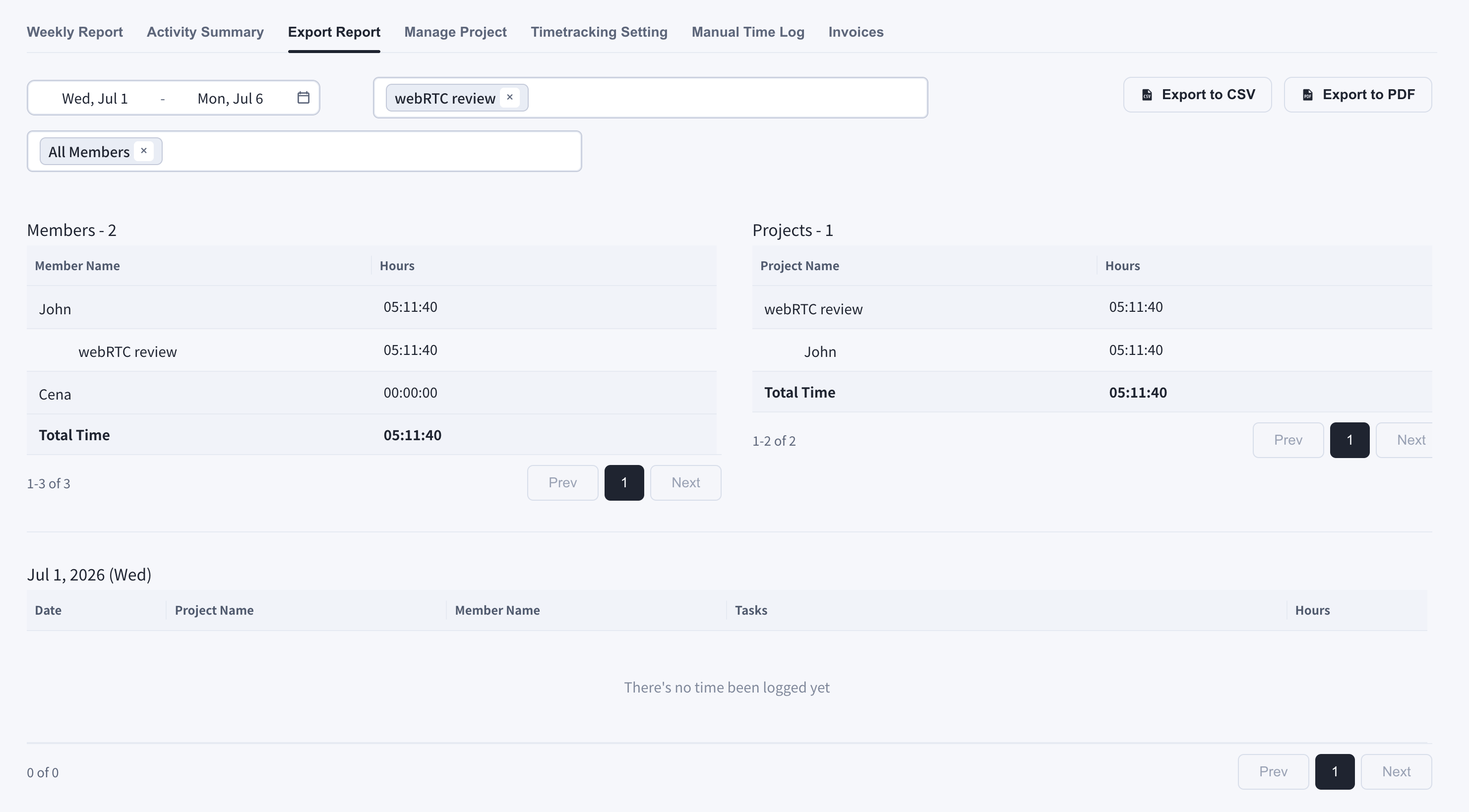The height and width of the screenshot is (812, 1469).
Task: Switch to Manual Time Log tab
Action: [x=748, y=32]
